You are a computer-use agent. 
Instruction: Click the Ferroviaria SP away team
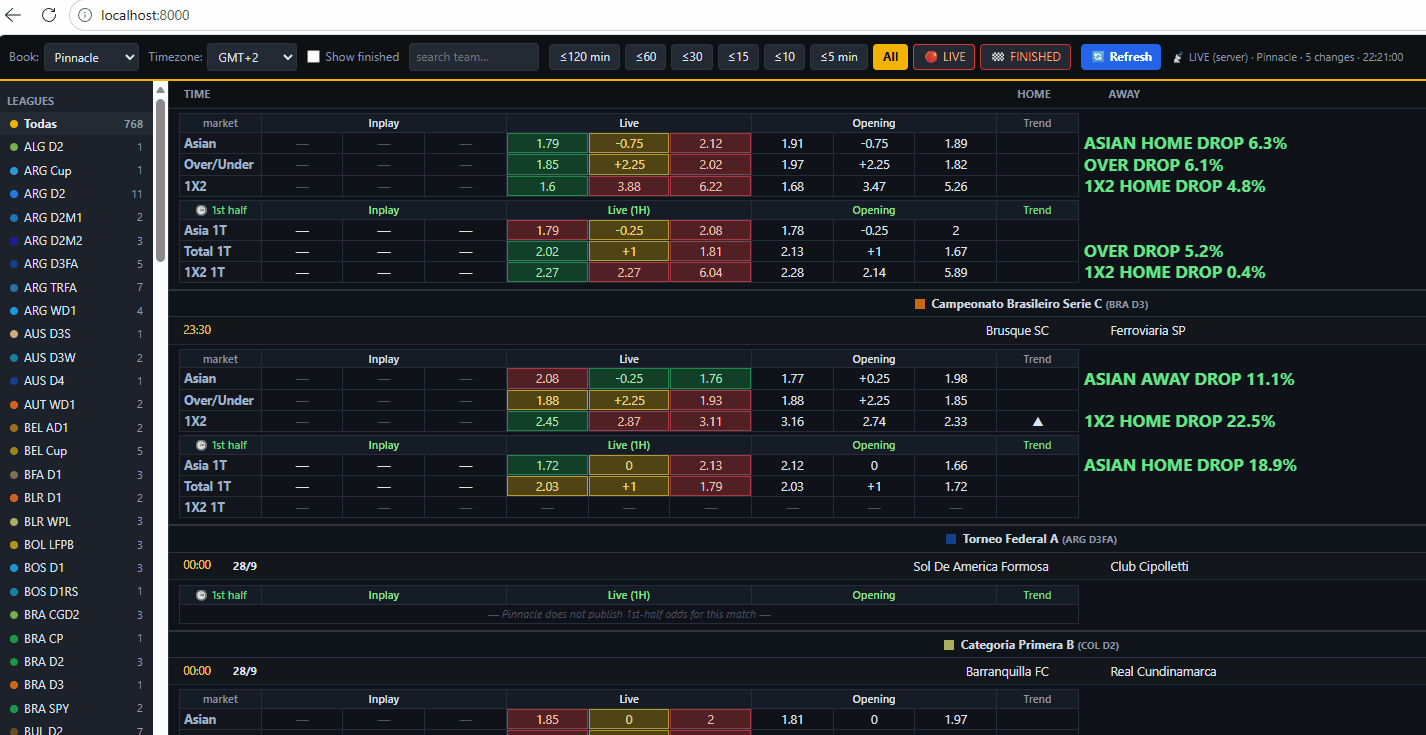[1148, 330]
